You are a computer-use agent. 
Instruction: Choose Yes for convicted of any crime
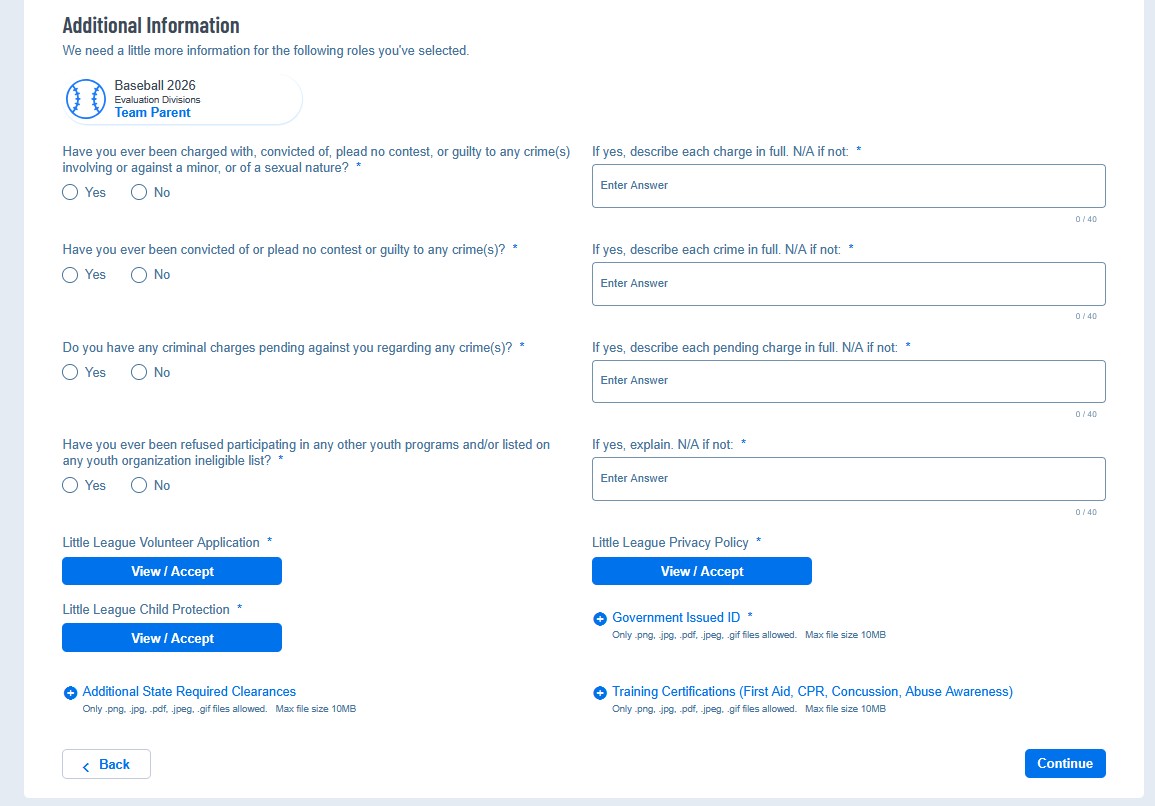(70, 275)
